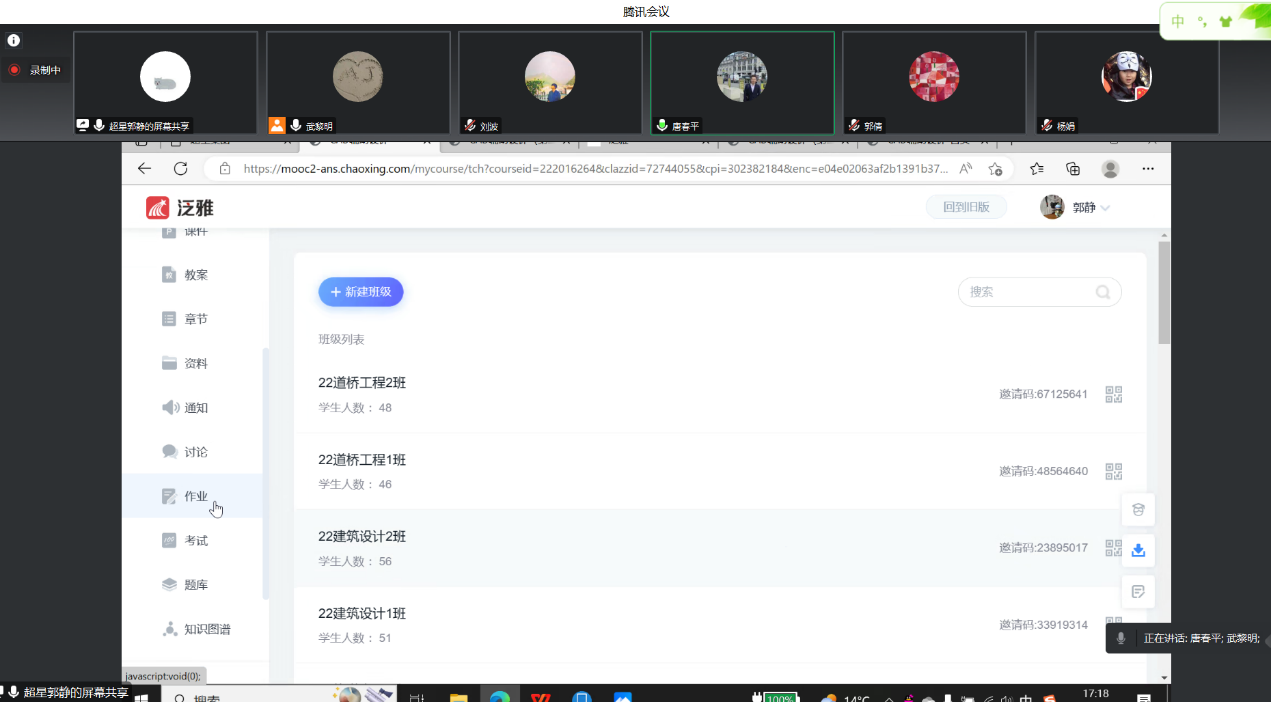Open the 郭静 user dropdown
This screenshot has width=1271, height=702.
point(1076,207)
